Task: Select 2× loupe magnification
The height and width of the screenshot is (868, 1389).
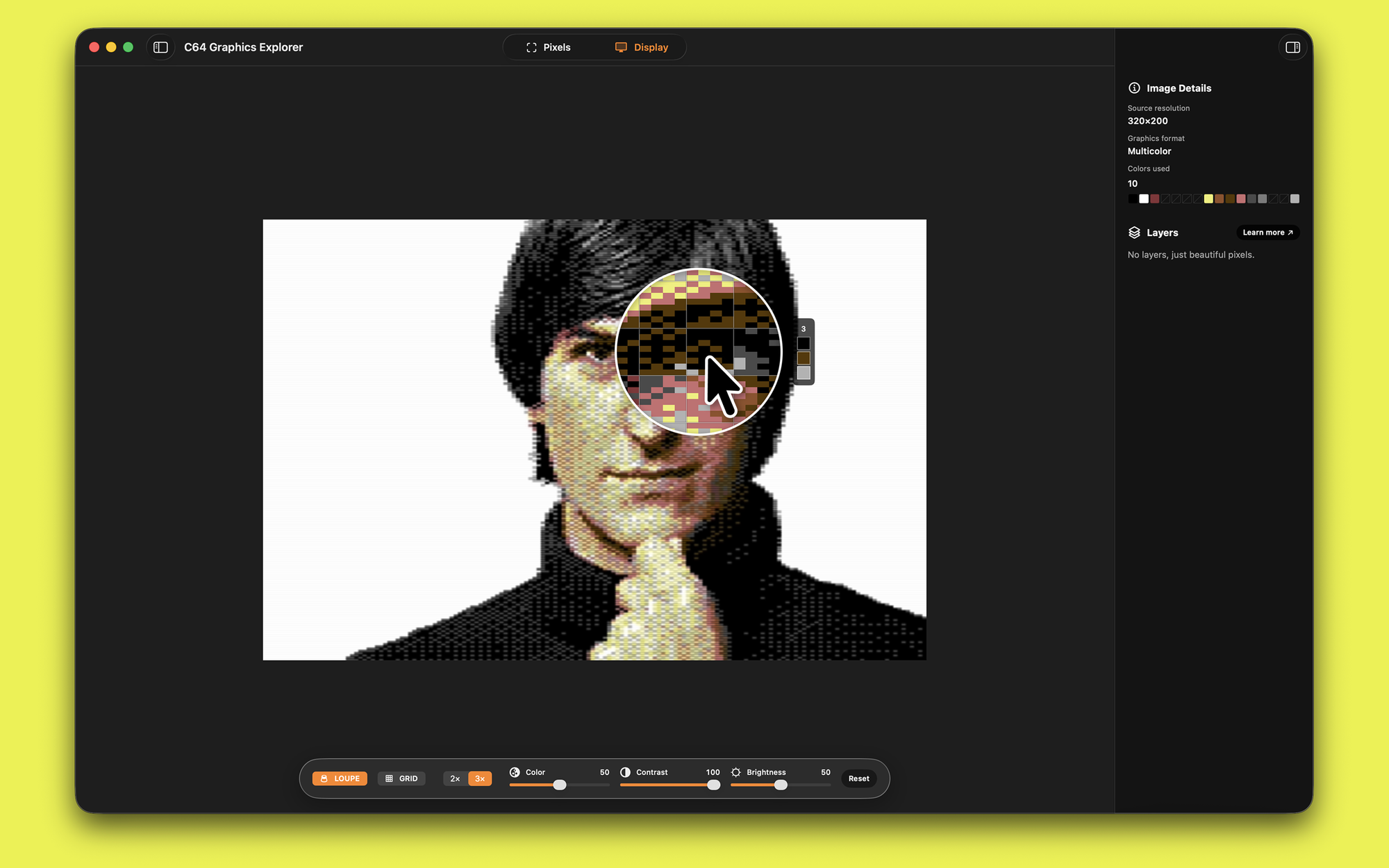Action: (455, 778)
